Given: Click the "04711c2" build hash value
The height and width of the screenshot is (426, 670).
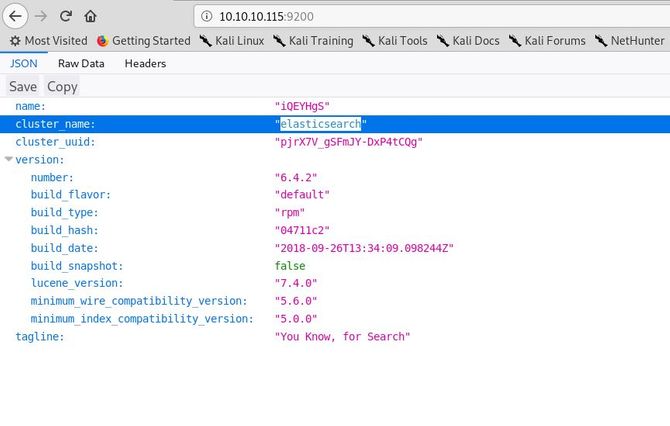Looking at the screenshot, I should click(302, 230).
